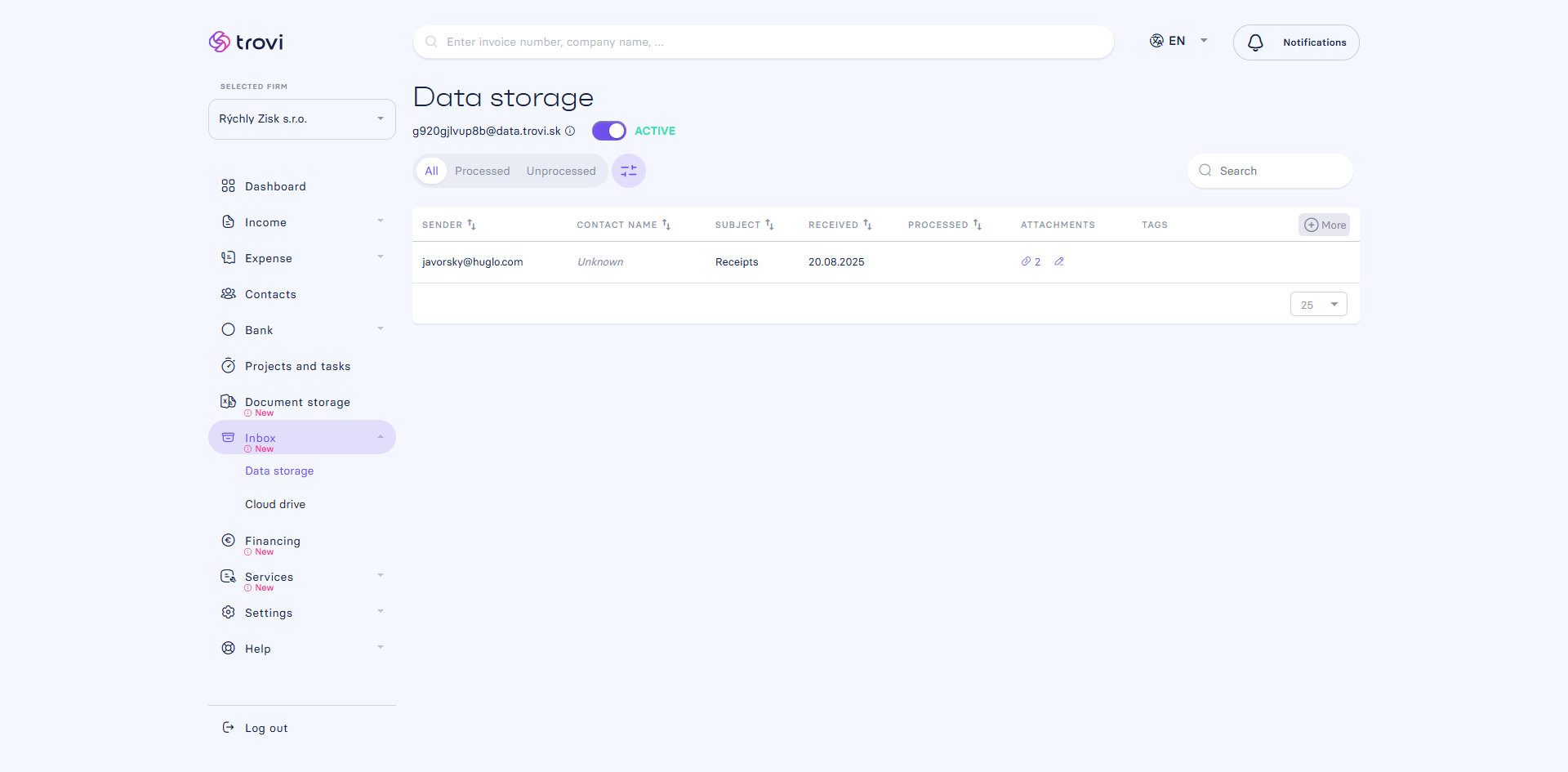The width and height of the screenshot is (1568, 772).
Task: Click the Notifications bell button
Action: point(1296,42)
